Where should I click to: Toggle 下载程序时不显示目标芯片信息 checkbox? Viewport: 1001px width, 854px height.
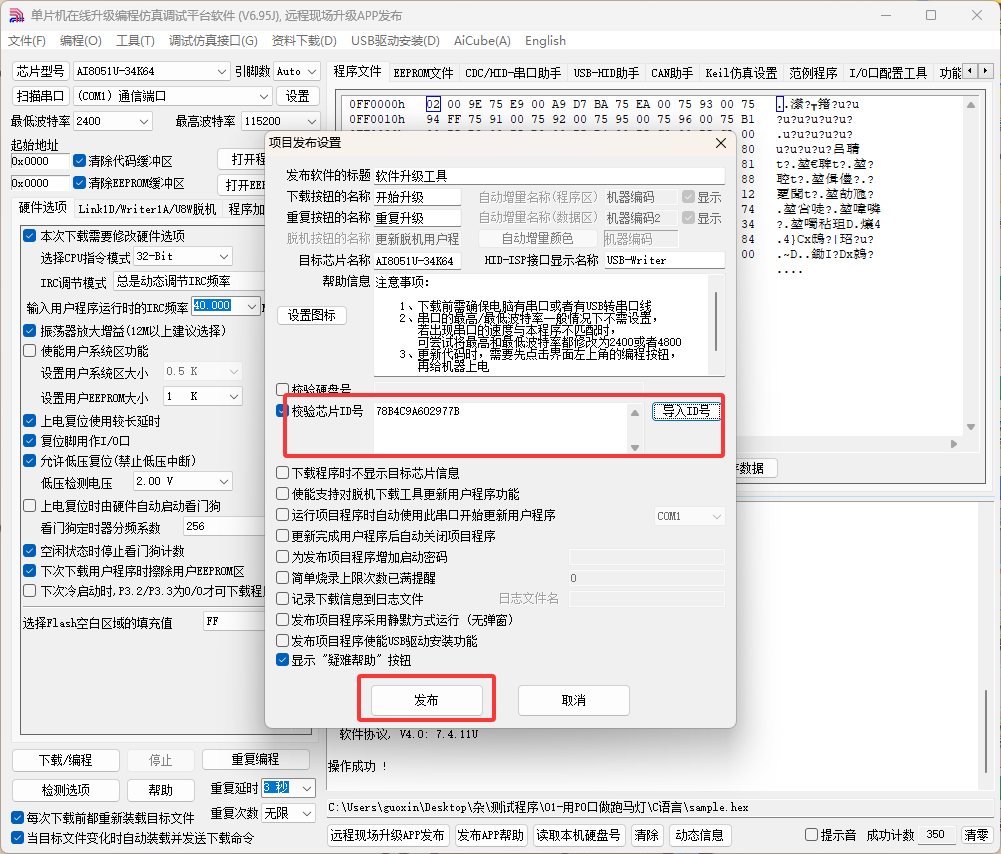(x=282, y=473)
